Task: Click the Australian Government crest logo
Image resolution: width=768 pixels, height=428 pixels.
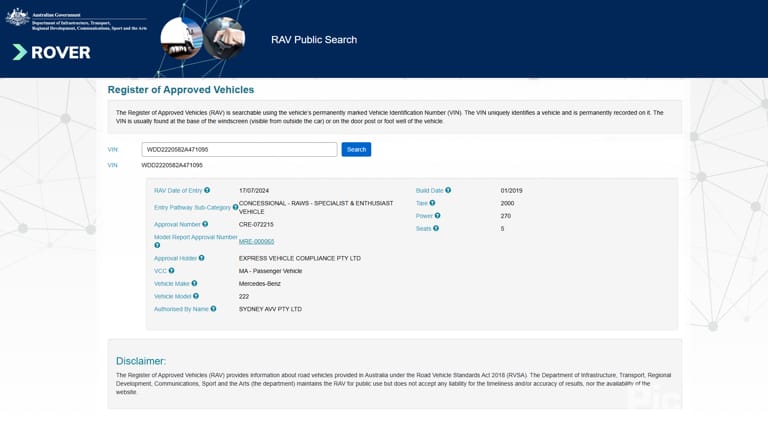Action: [x=18, y=17]
